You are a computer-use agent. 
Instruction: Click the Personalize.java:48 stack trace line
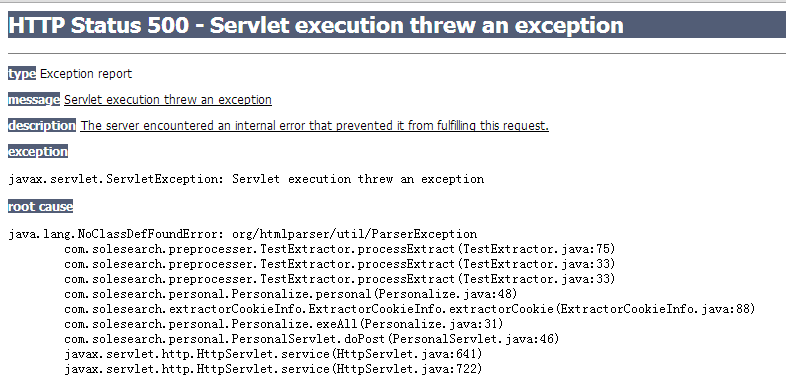click(290, 294)
